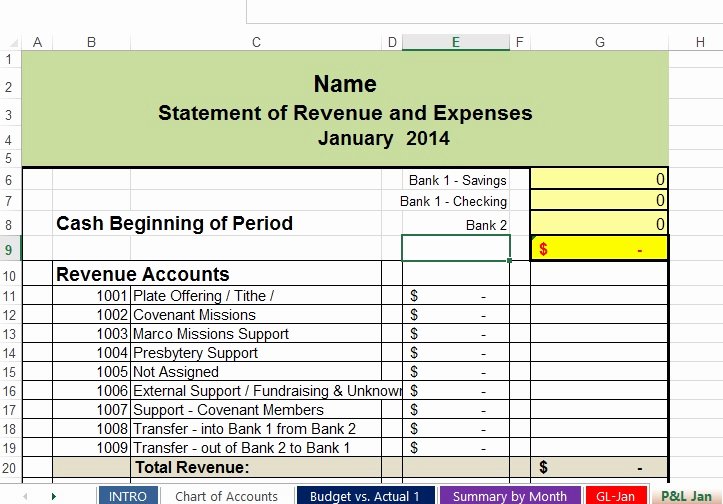
Task: Select column C header
Action: 256,42
